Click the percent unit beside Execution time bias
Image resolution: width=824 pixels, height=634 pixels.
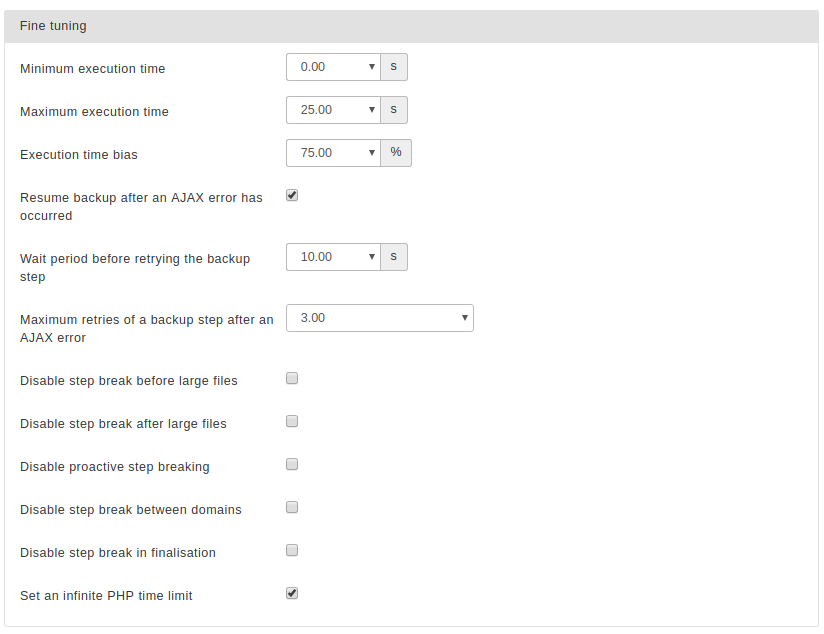396,153
